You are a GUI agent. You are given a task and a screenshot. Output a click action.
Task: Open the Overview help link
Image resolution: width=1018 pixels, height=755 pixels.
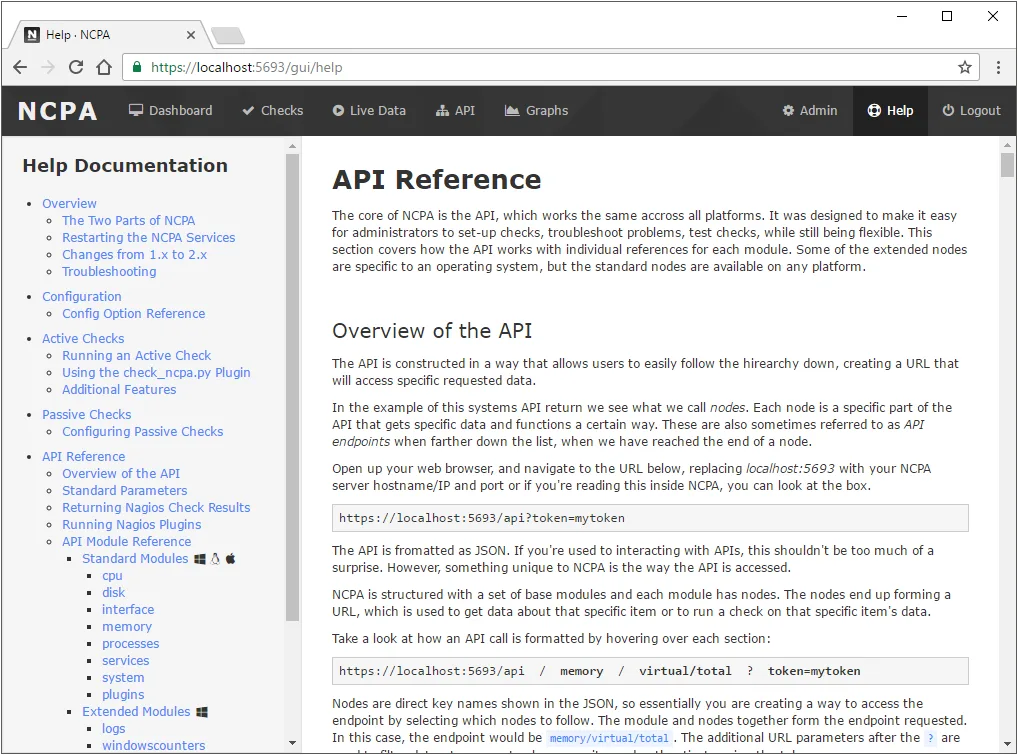(x=69, y=203)
